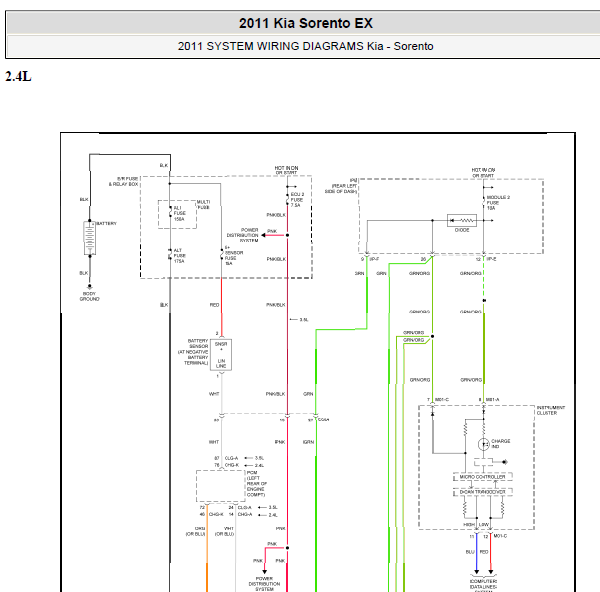Click the lower "POWER DISTRIBUTION SYSTEM" label

(x=264, y=584)
